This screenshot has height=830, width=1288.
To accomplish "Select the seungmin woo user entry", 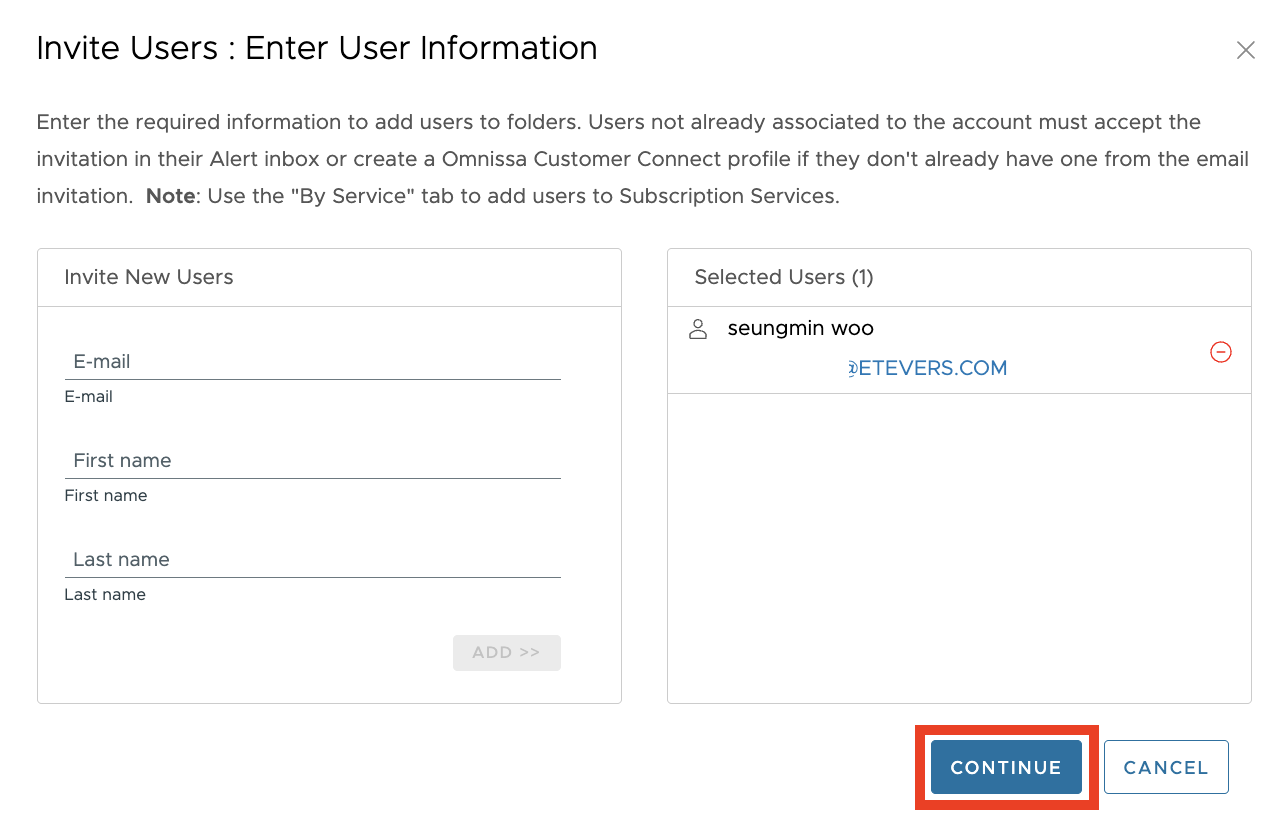I will (800, 328).
